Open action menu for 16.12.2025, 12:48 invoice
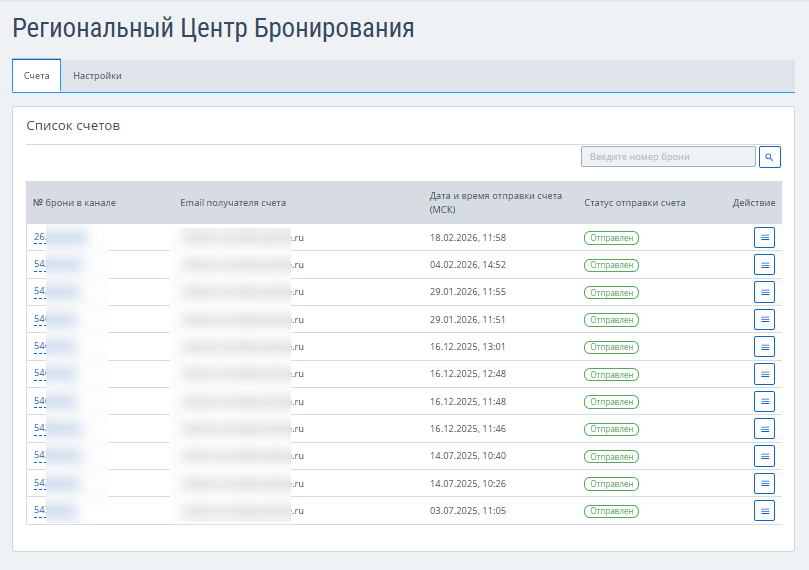This screenshot has height=570, width=809. point(764,374)
